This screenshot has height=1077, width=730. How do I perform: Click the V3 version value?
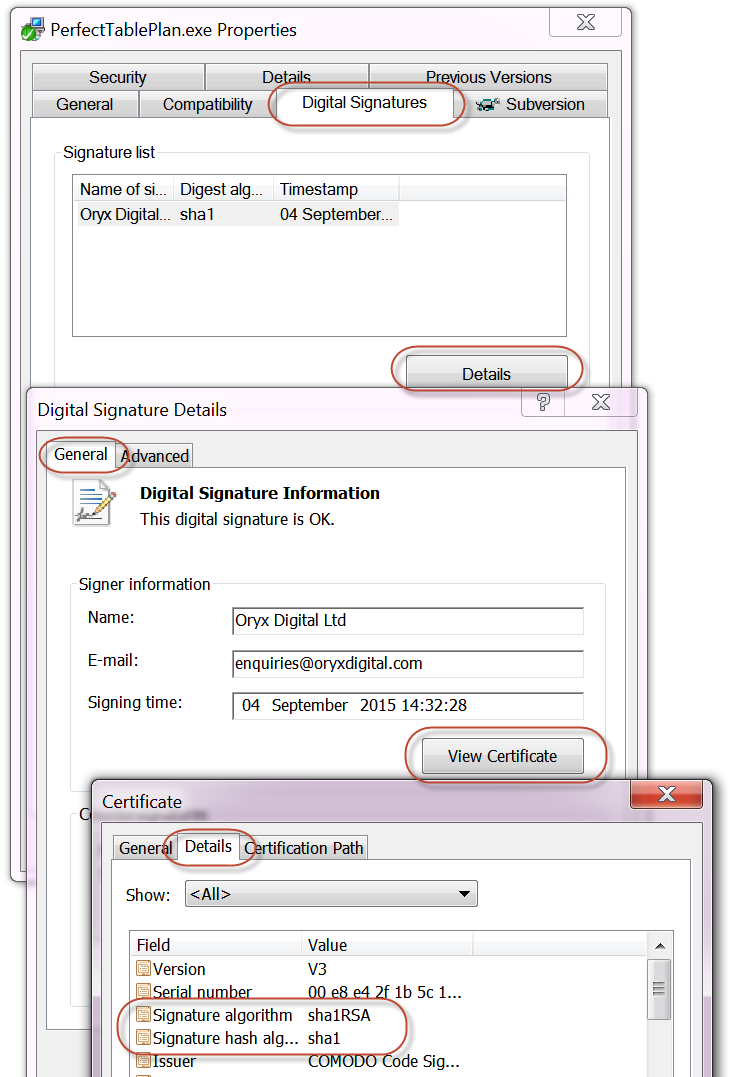pyautogui.click(x=317, y=969)
